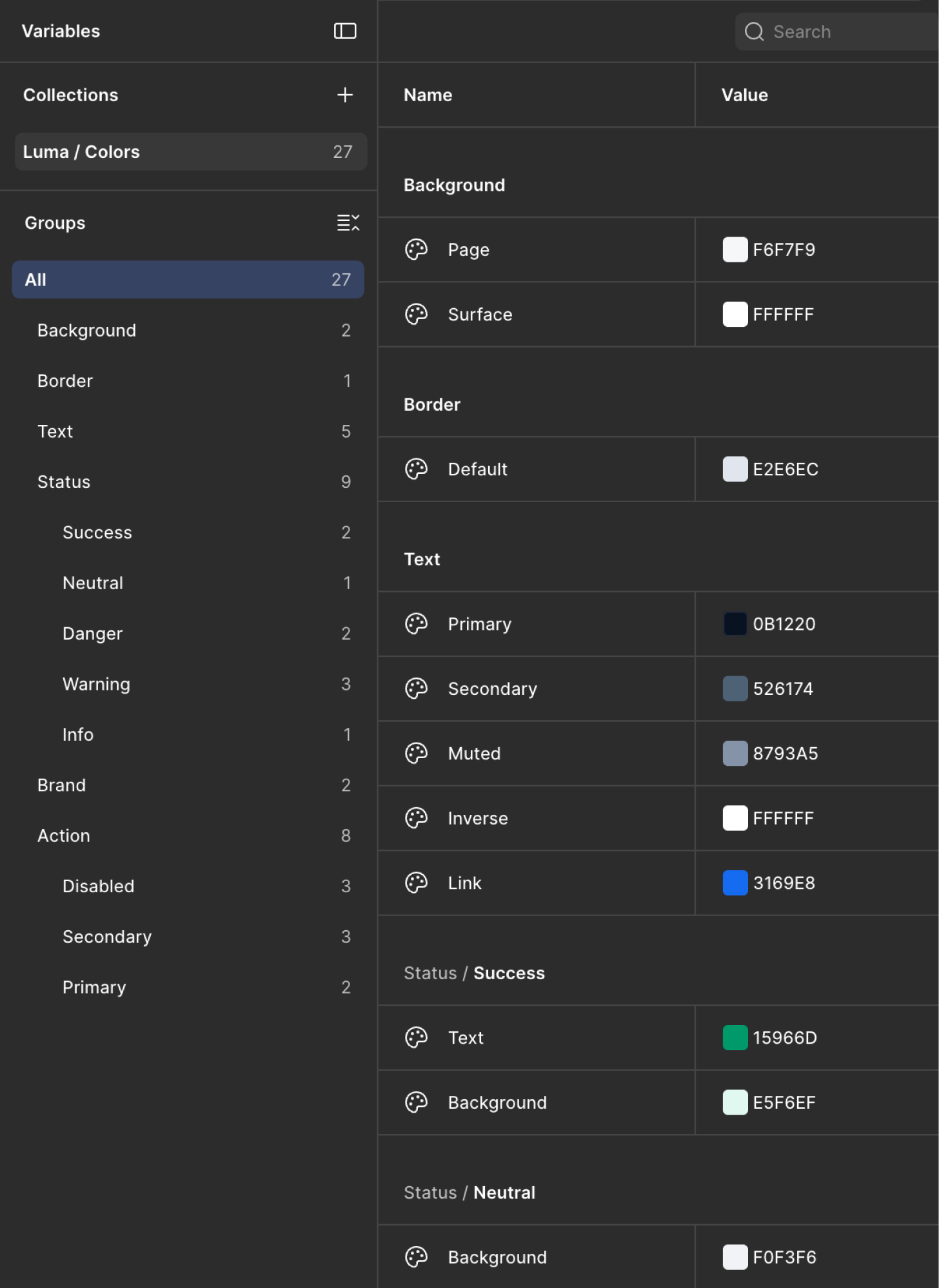Click the Value column header
The width and height of the screenshot is (939, 1288).
click(745, 95)
